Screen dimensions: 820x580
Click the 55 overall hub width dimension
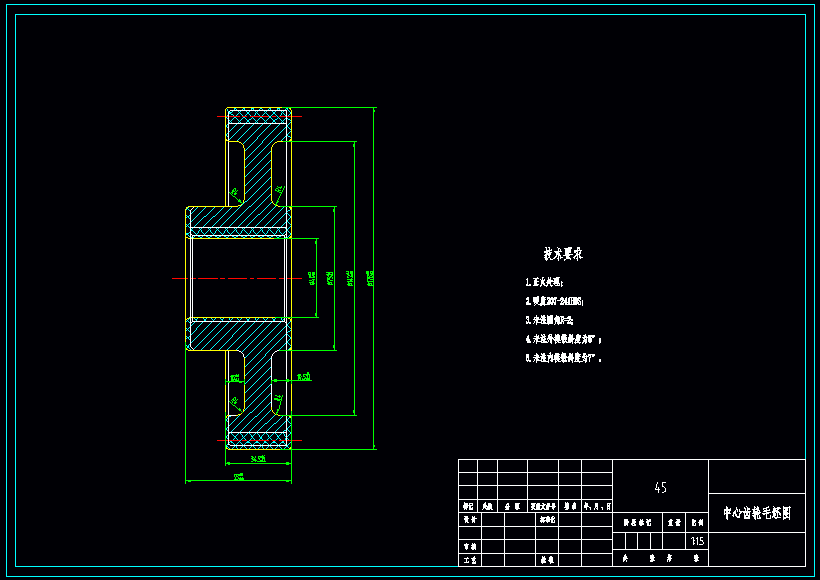pos(239,476)
